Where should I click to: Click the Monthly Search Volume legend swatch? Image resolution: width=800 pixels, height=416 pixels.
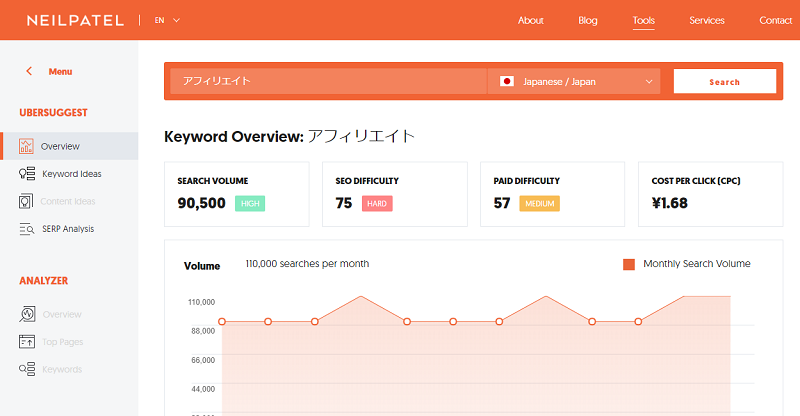pyautogui.click(x=629, y=264)
